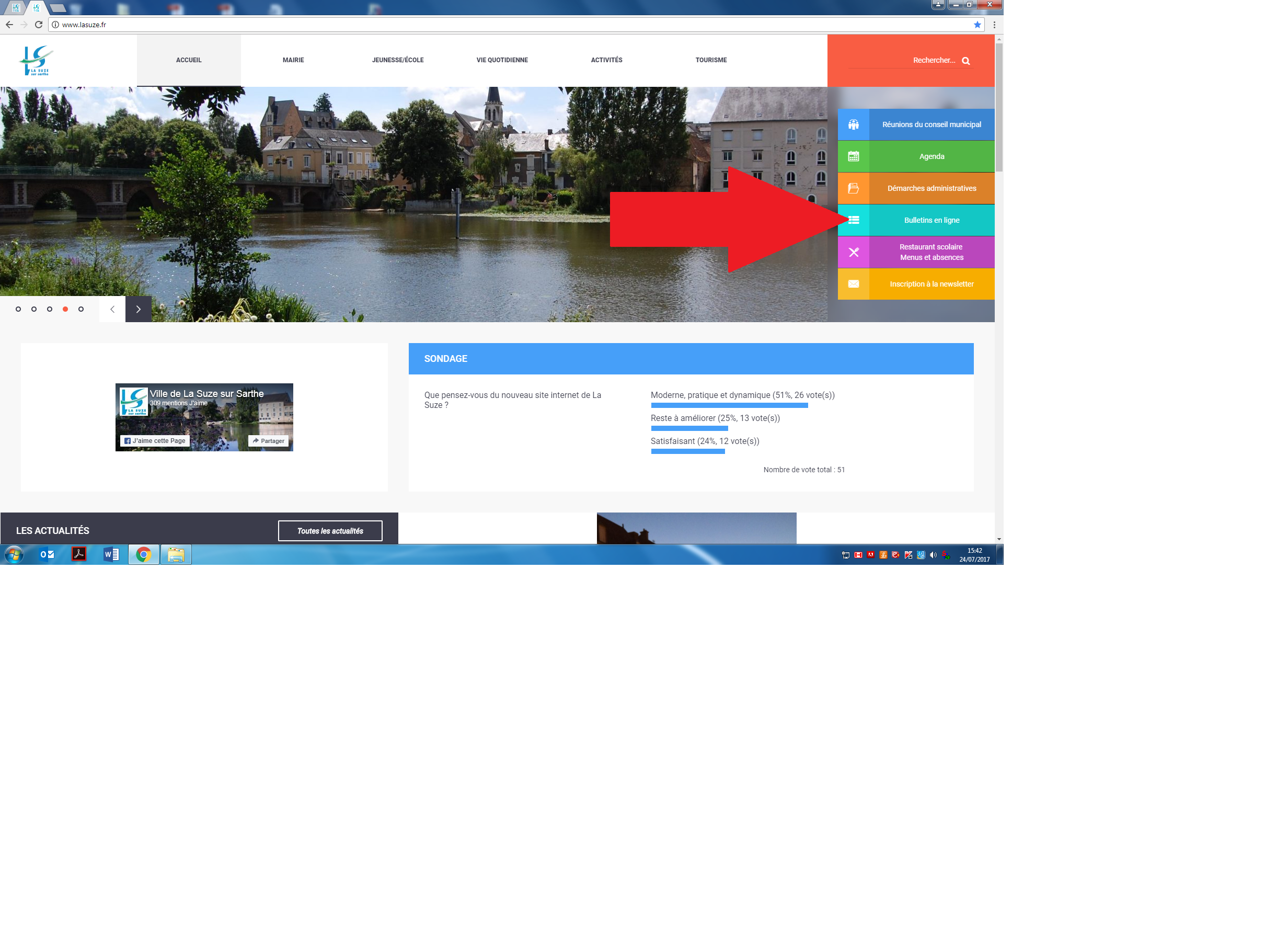Click the browser address bar

(454, 25)
